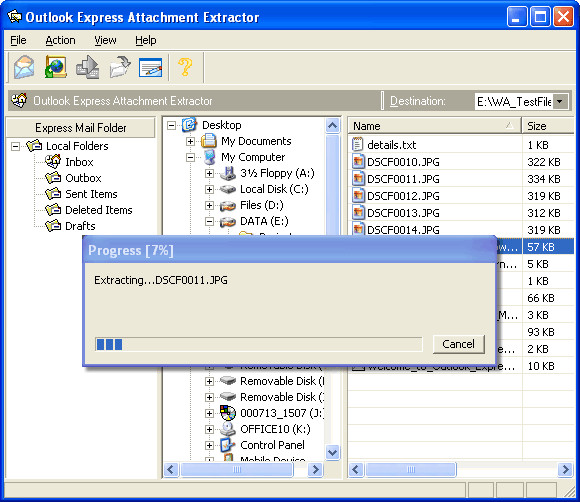Screen dimensions: 580x502
Task: Click the Local Disk (C:) drive icon
Action: [x=228, y=189]
